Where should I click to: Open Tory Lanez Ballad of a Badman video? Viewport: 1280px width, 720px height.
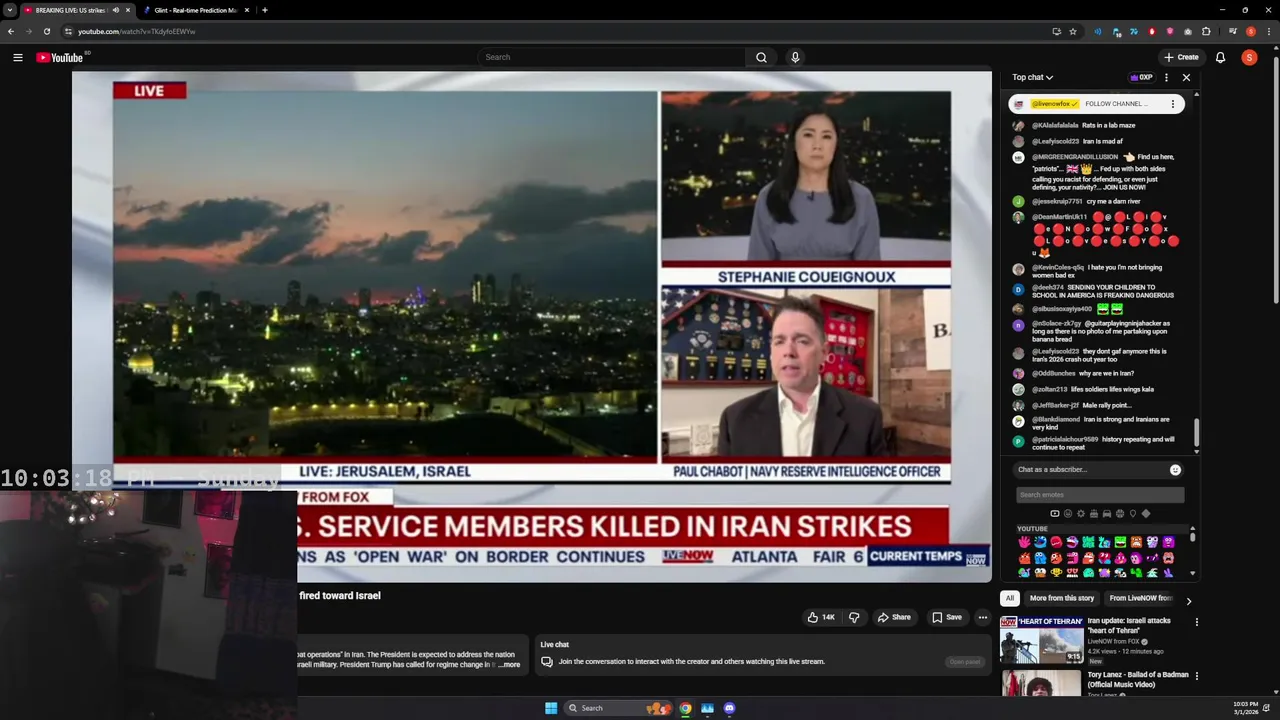click(x=1138, y=680)
